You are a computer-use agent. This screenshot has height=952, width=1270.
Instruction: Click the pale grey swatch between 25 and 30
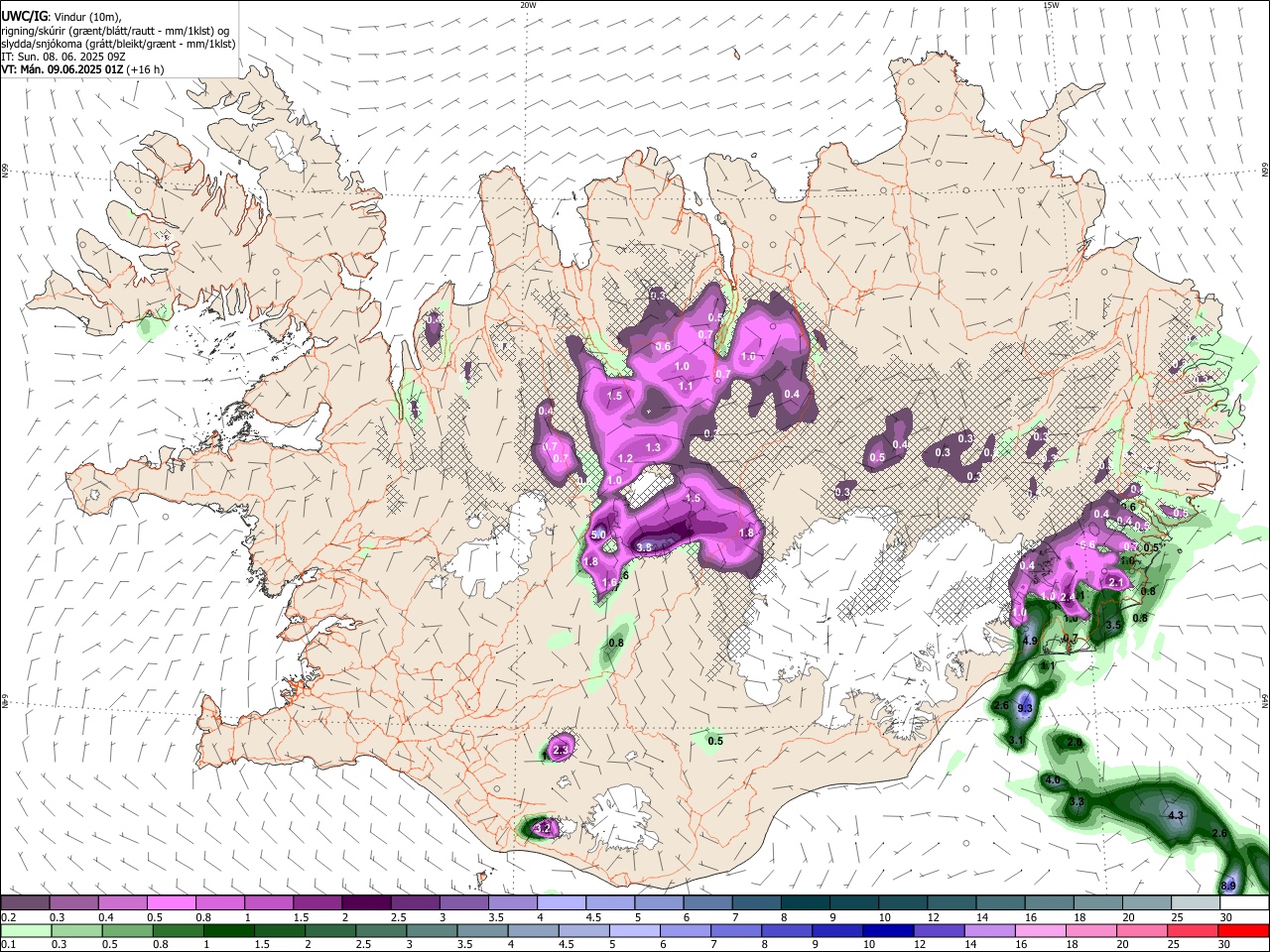(x=1196, y=902)
